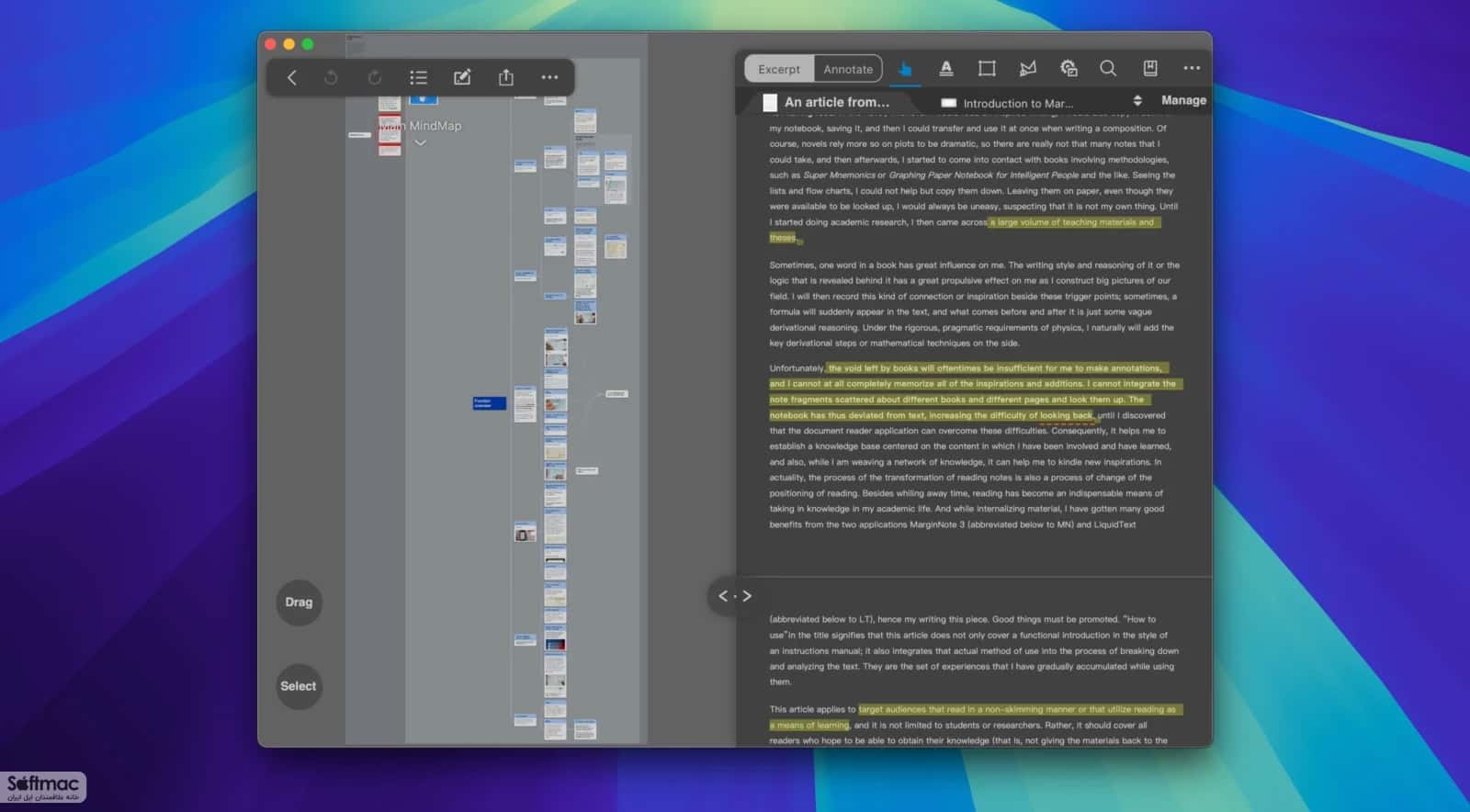Image resolution: width=1470 pixels, height=812 pixels.
Task: Expand the MindMap chevron dropdown
Action: coord(420,143)
